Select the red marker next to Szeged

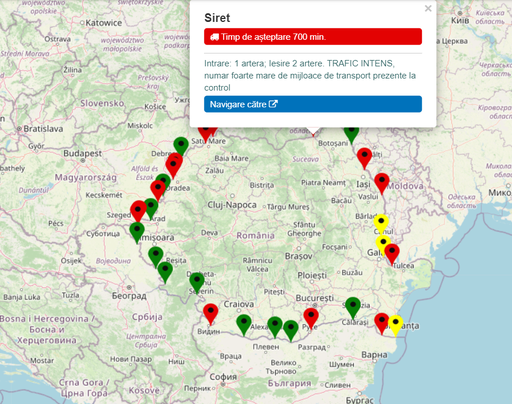(x=138, y=211)
